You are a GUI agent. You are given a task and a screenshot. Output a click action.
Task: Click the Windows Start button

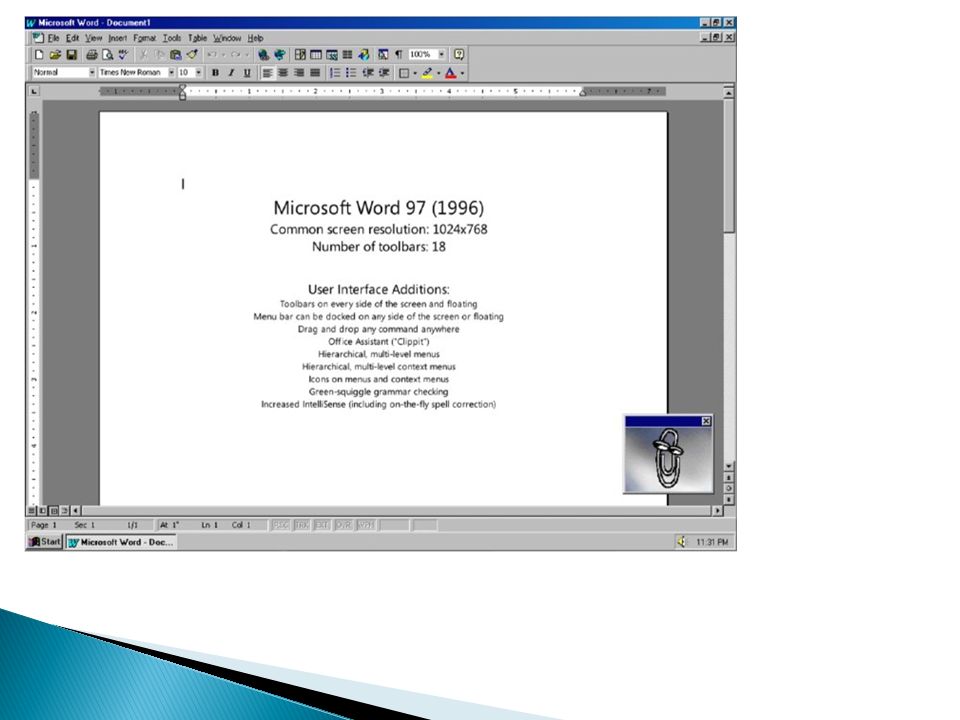pyautogui.click(x=45, y=542)
